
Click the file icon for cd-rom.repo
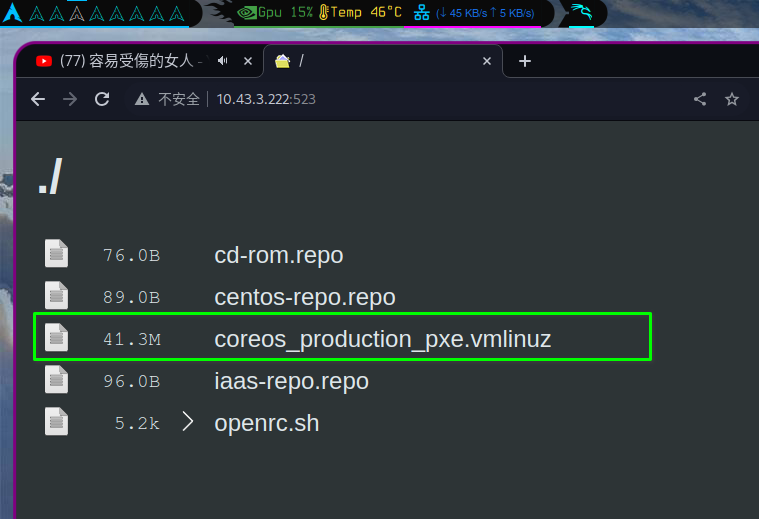coord(57,253)
